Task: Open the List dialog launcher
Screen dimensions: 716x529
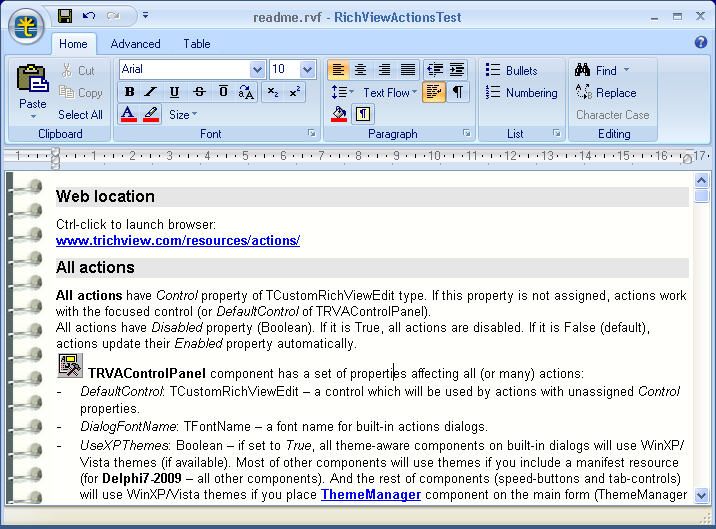Action: point(557,133)
